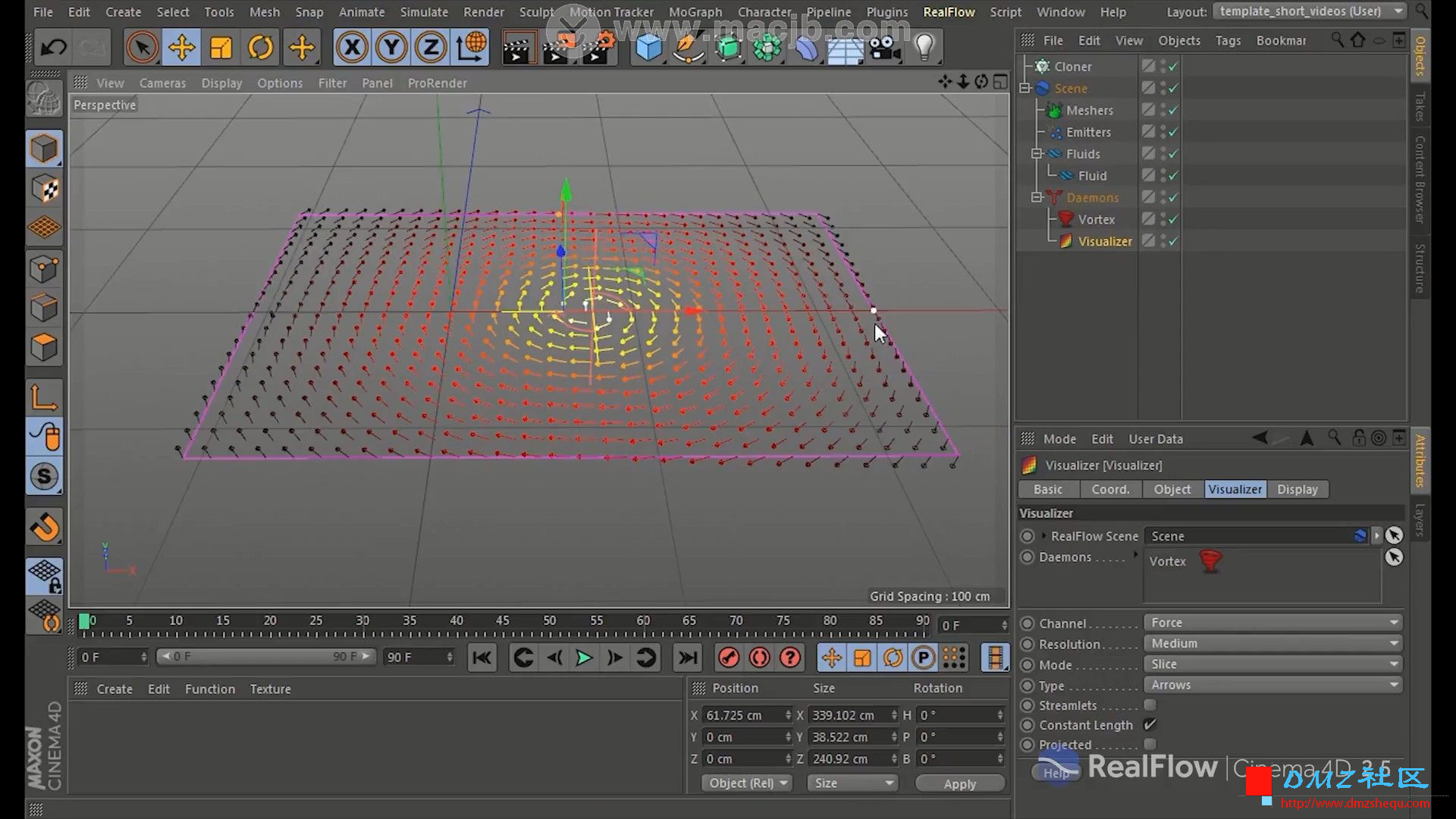Screen dimensions: 1456x819
Task: Activate the Scale tool
Action: (221, 48)
